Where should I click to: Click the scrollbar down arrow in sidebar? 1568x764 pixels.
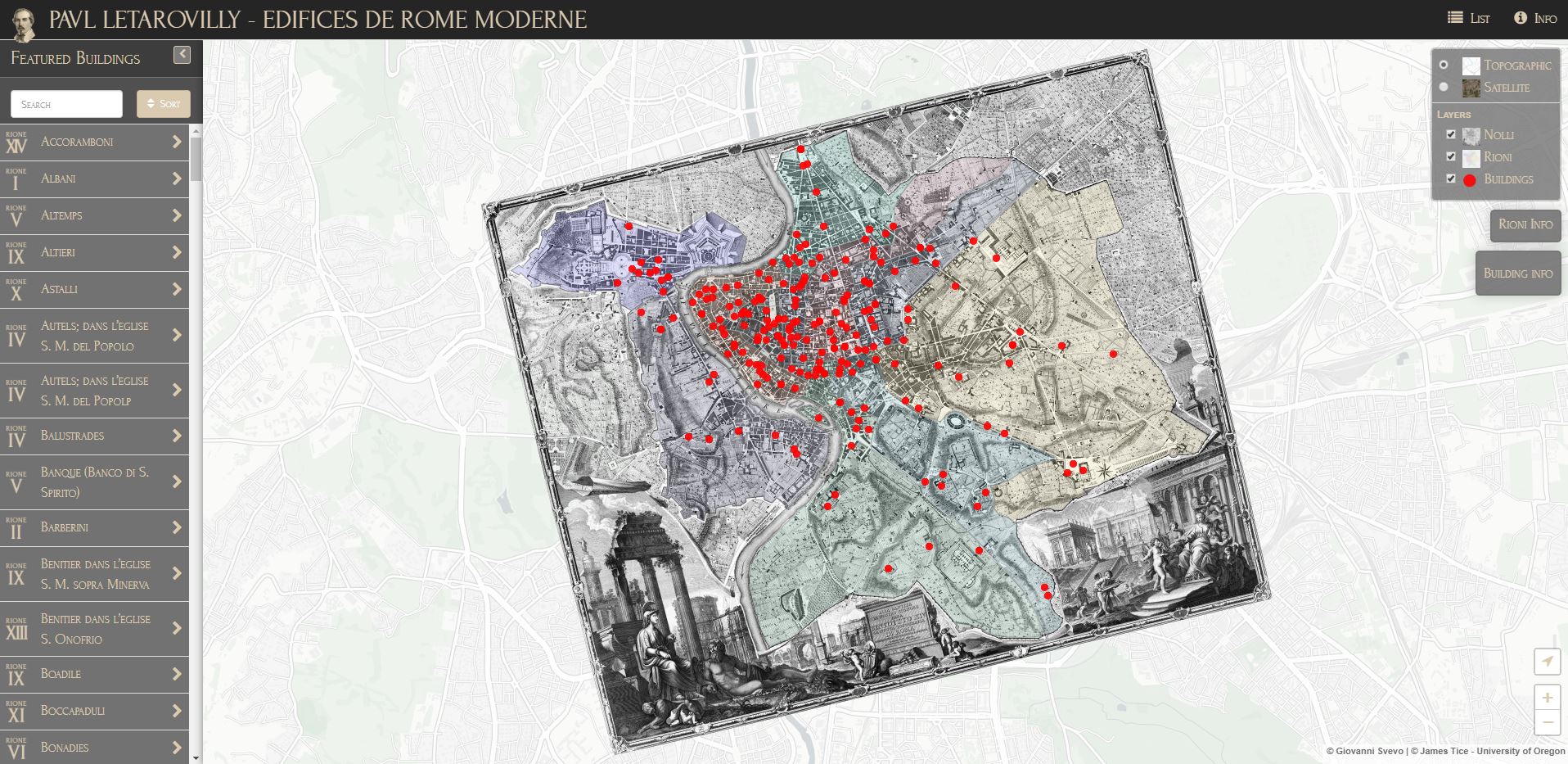coord(196,758)
